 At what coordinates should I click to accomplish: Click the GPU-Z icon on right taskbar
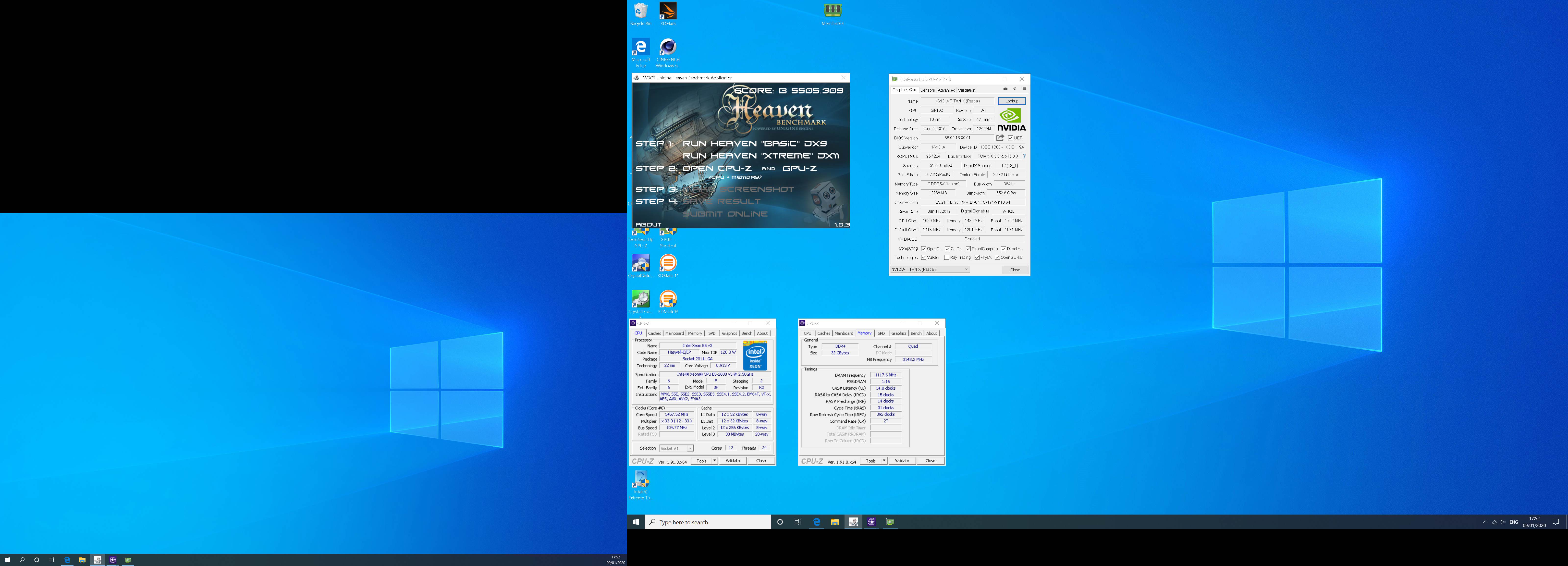tap(890, 522)
